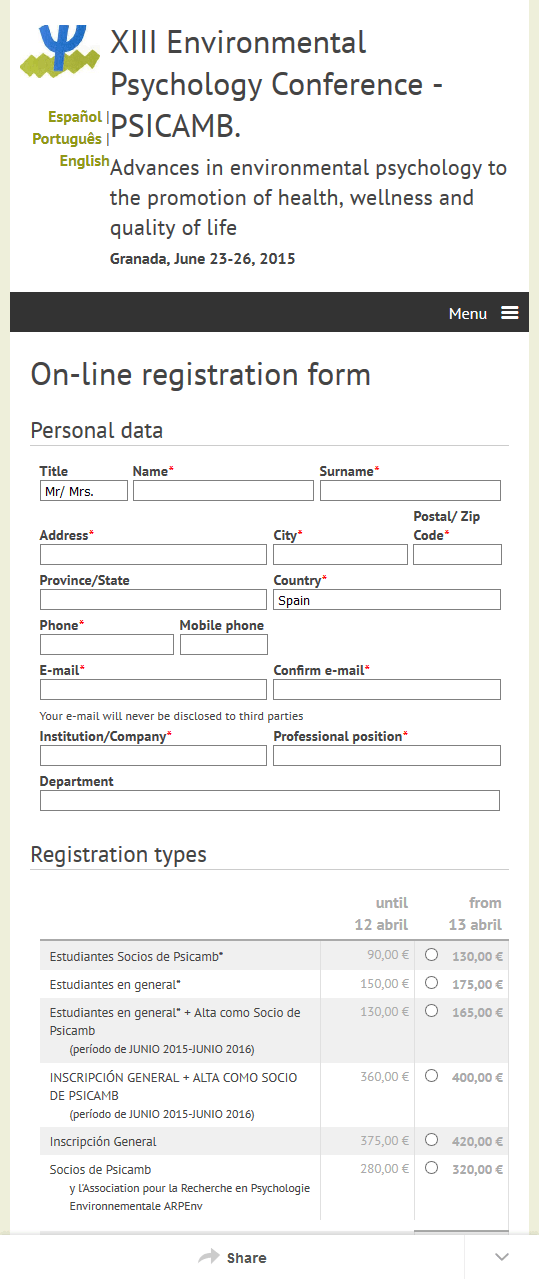Viewport: 539px width, 1280px height.
Task: Click the Share arrow icon
Action: coord(208,1257)
